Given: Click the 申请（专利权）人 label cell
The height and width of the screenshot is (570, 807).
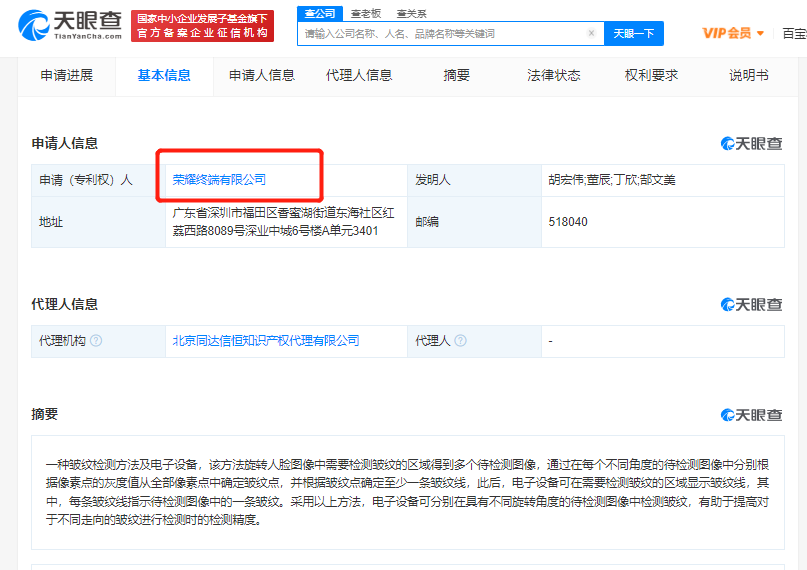Looking at the screenshot, I should (98, 180).
